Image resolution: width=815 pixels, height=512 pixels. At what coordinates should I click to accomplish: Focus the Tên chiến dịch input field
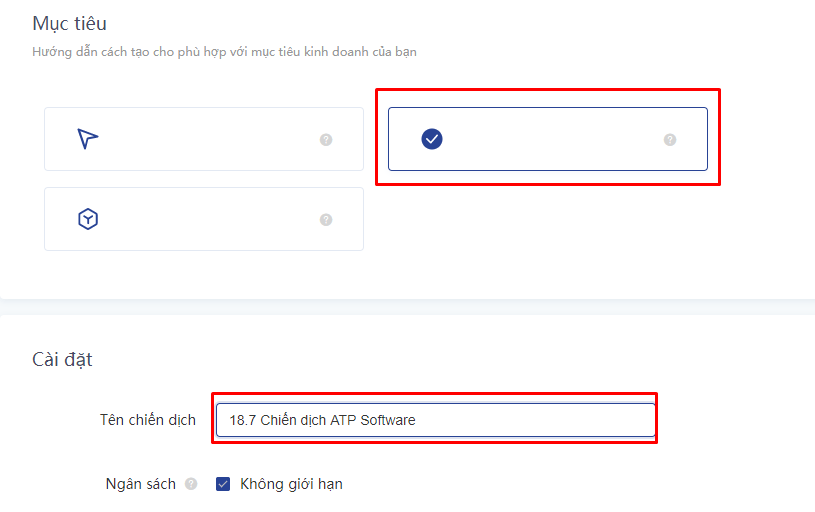tap(436, 420)
